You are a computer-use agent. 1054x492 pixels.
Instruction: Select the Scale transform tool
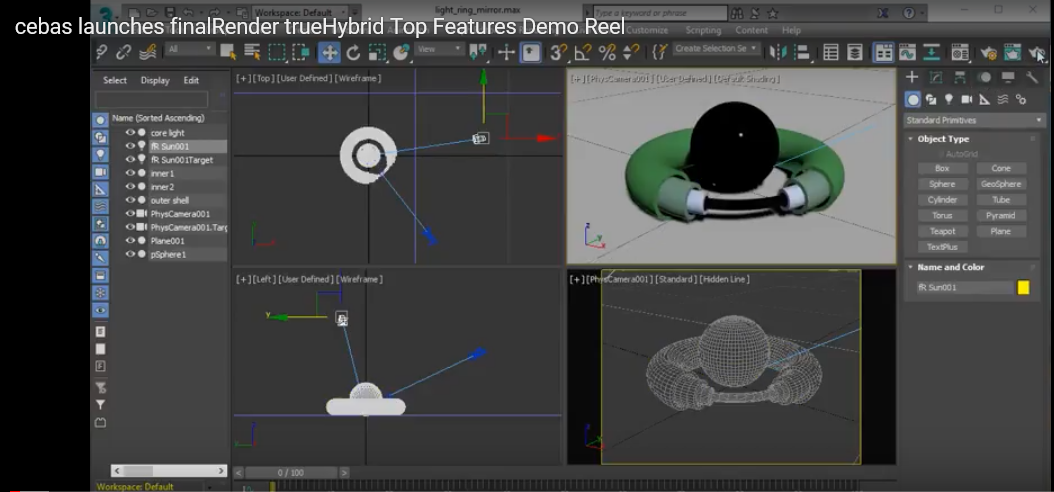point(377,52)
